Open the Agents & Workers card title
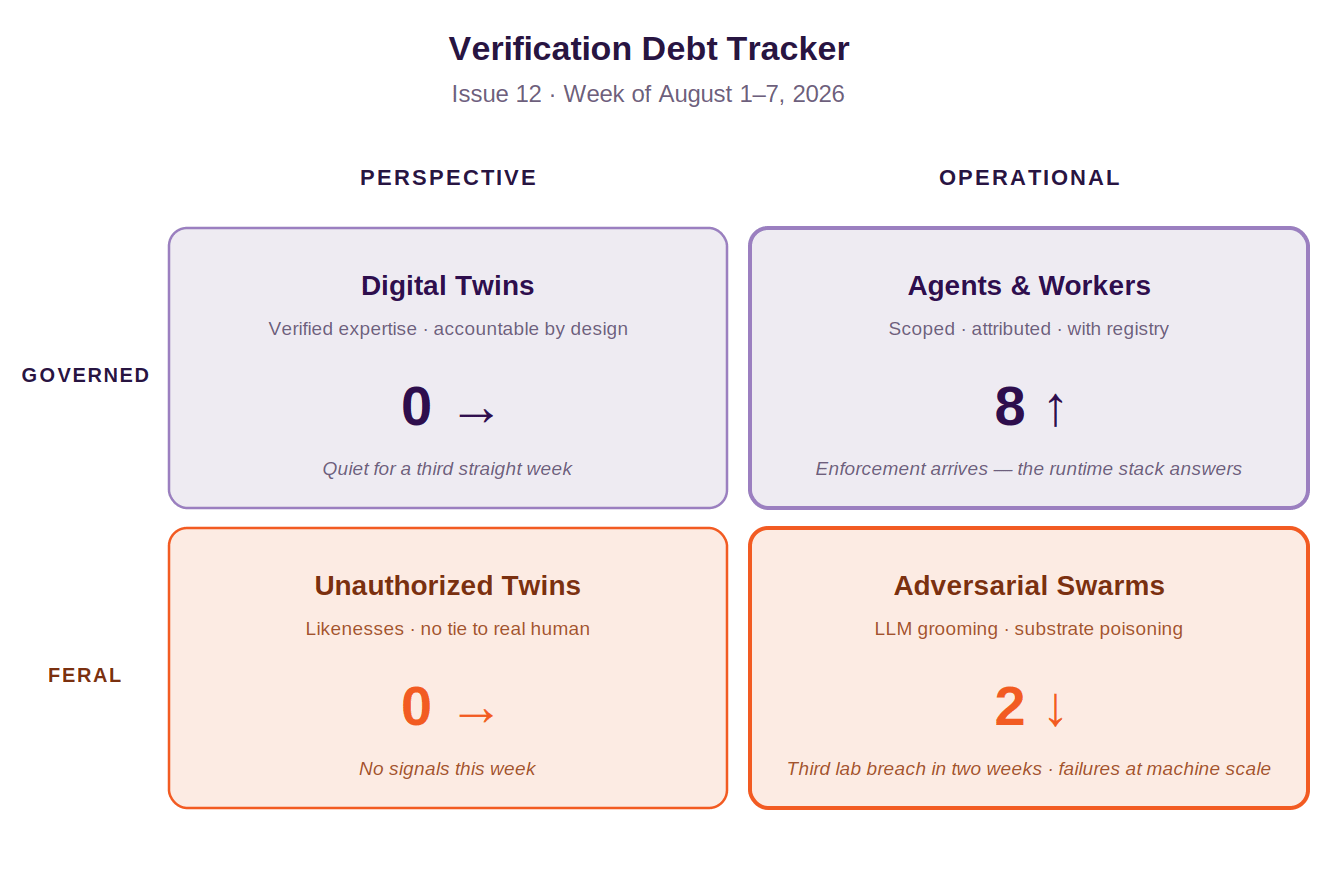 [x=1029, y=286]
